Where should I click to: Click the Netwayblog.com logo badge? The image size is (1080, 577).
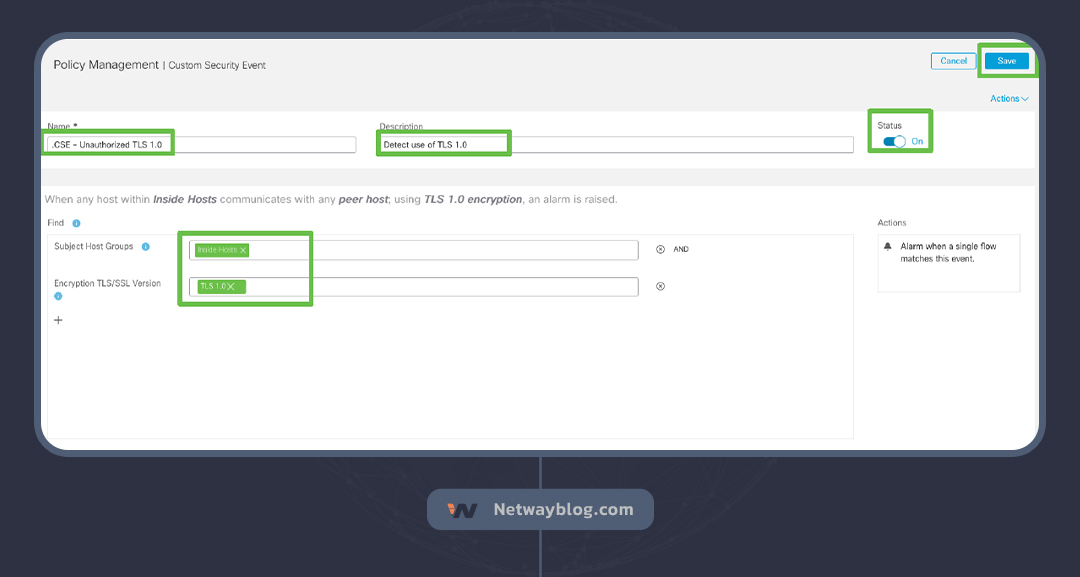540,510
